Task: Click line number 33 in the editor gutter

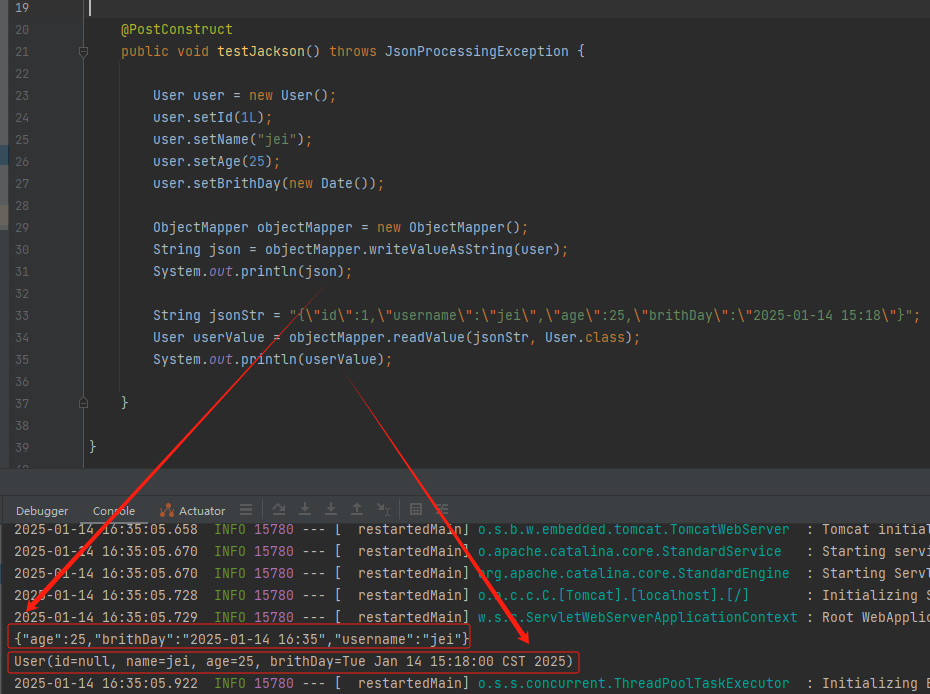Action: (22, 315)
